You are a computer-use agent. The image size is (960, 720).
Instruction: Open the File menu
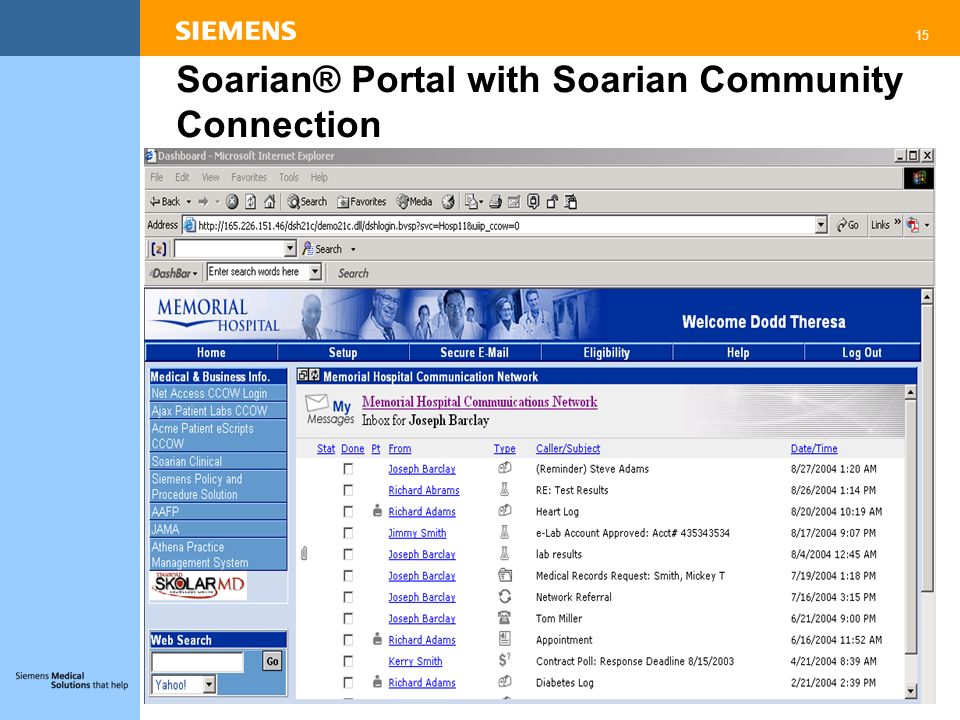157,178
